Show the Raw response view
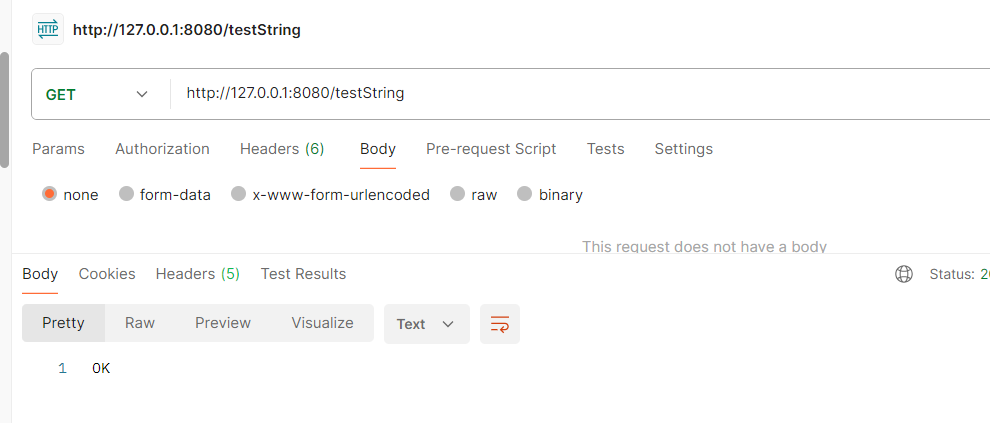The height and width of the screenshot is (423, 990). [140, 323]
